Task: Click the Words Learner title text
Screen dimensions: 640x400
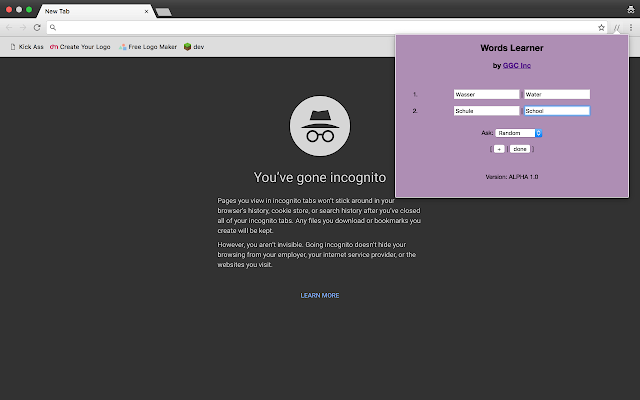Action: pyautogui.click(x=511, y=48)
